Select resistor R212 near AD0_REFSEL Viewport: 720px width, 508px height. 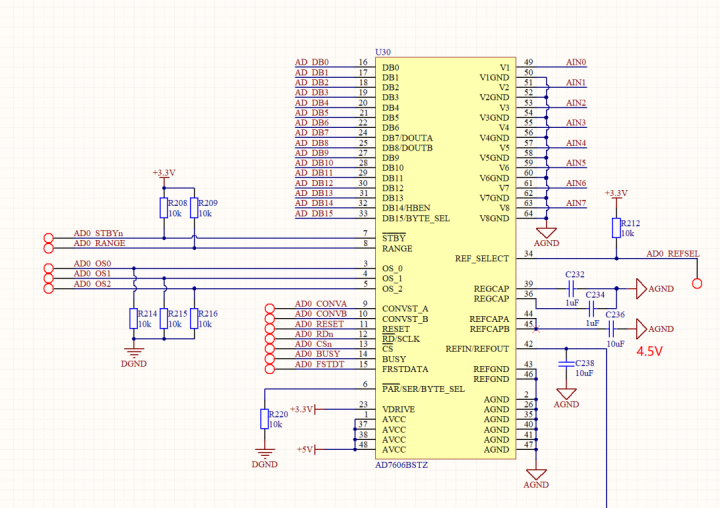[x=616, y=228]
